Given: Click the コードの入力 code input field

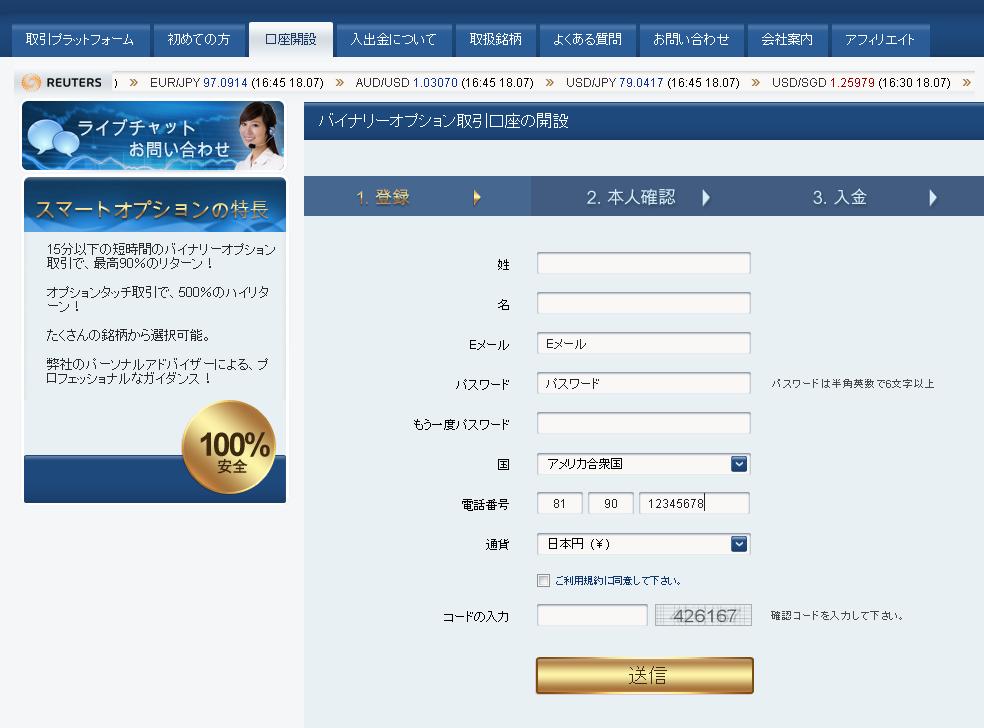Looking at the screenshot, I should [x=592, y=616].
